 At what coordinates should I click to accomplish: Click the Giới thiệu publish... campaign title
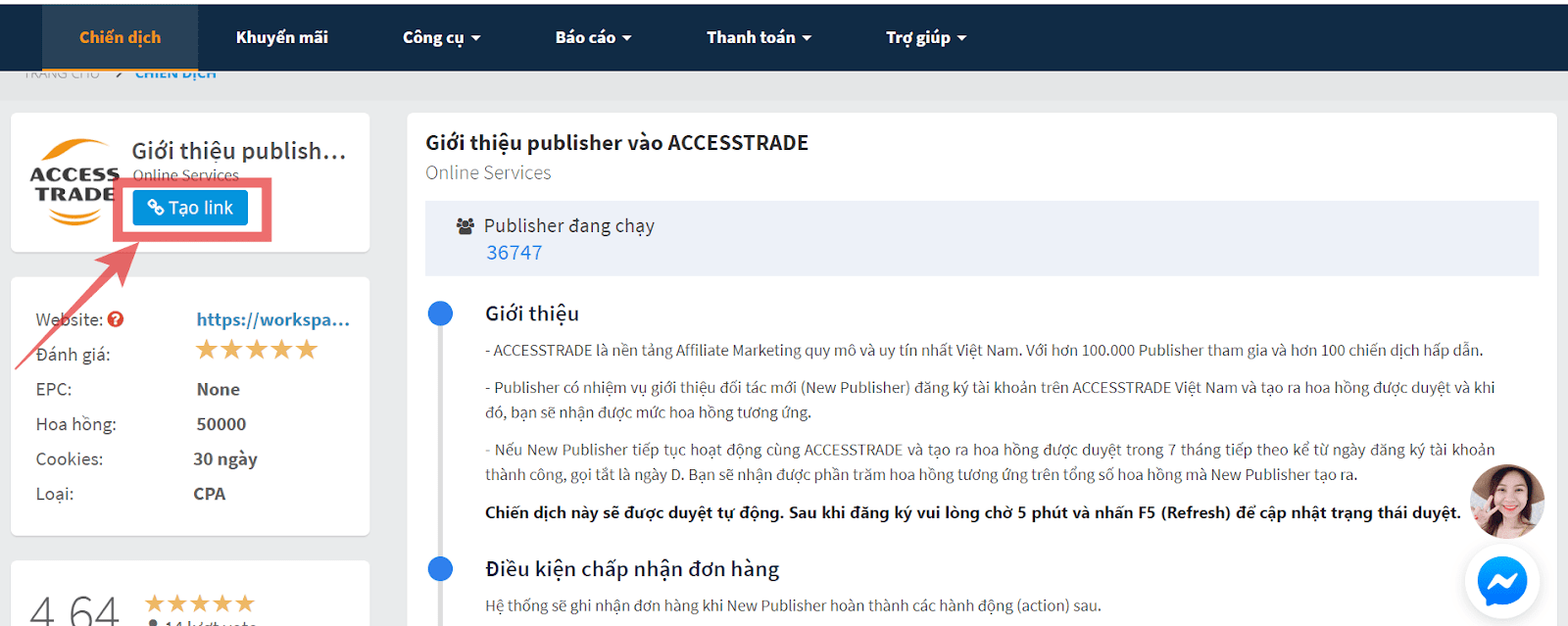pos(239,151)
